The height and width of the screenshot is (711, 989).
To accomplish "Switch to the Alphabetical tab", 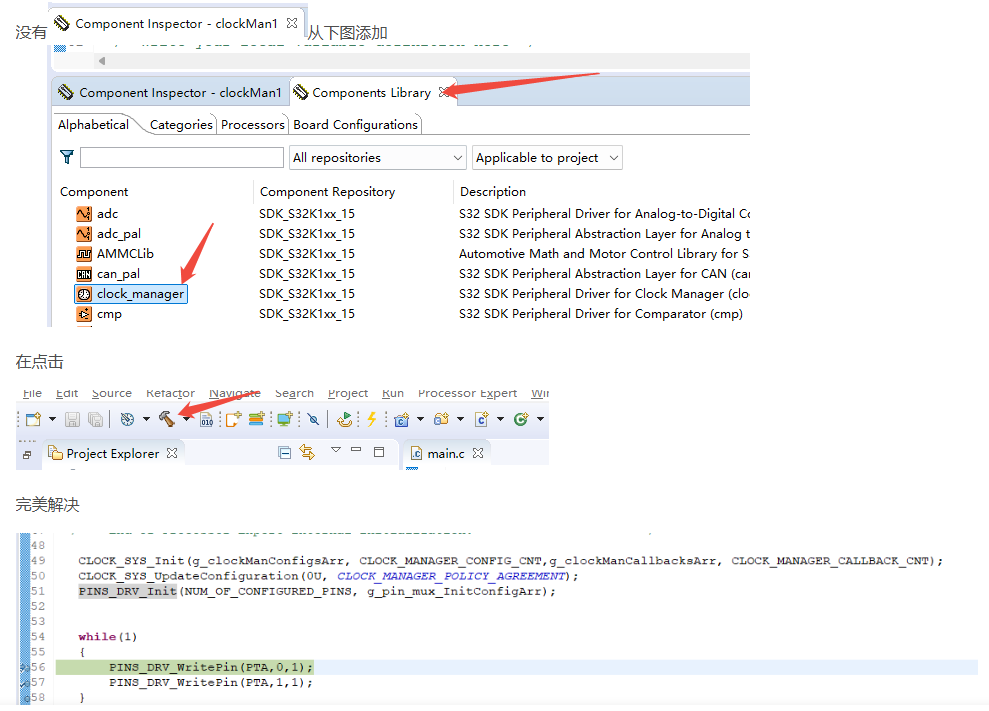I will pyautogui.click(x=93, y=124).
